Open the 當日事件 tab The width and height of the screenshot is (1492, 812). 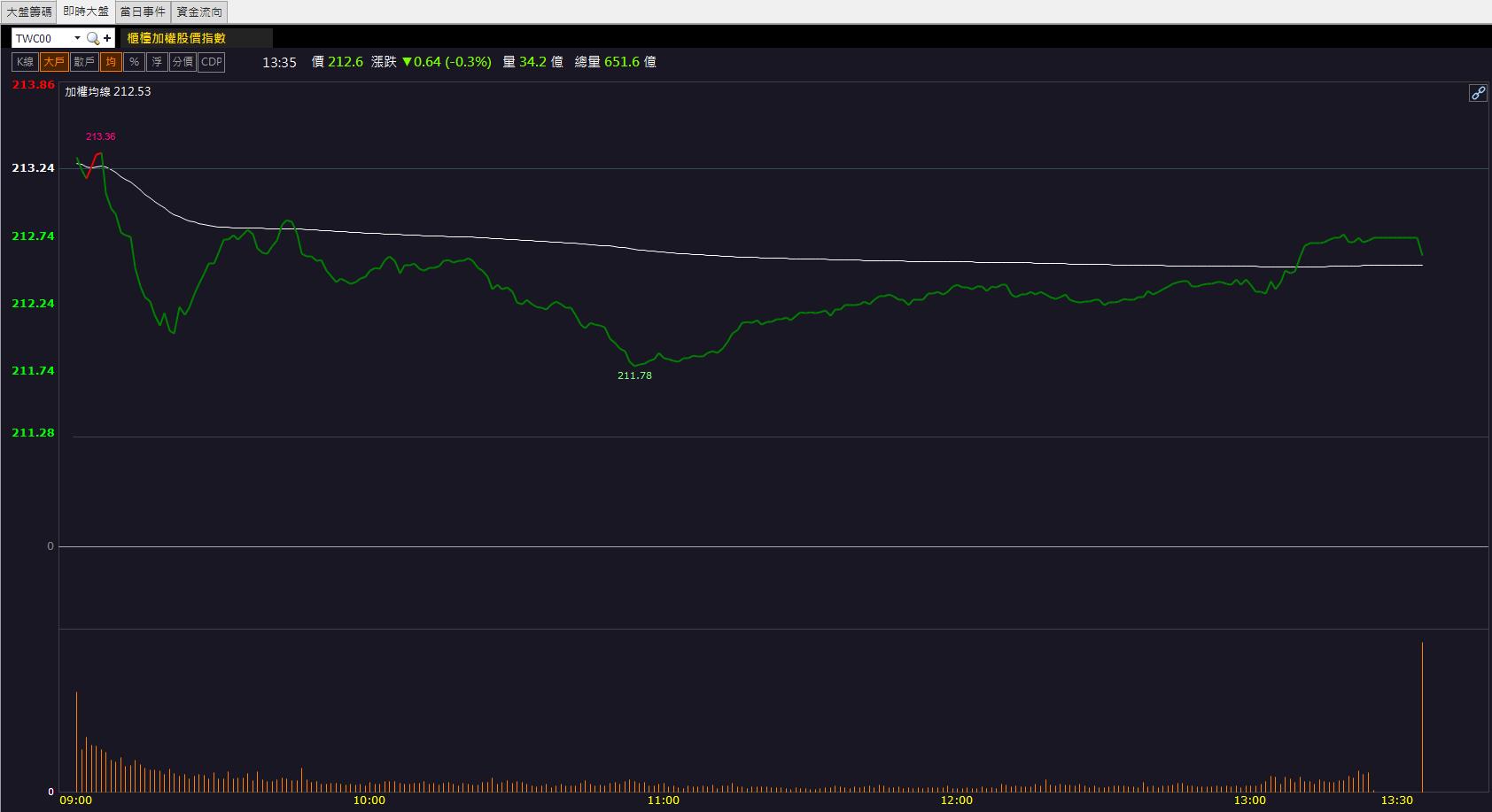[143, 12]
